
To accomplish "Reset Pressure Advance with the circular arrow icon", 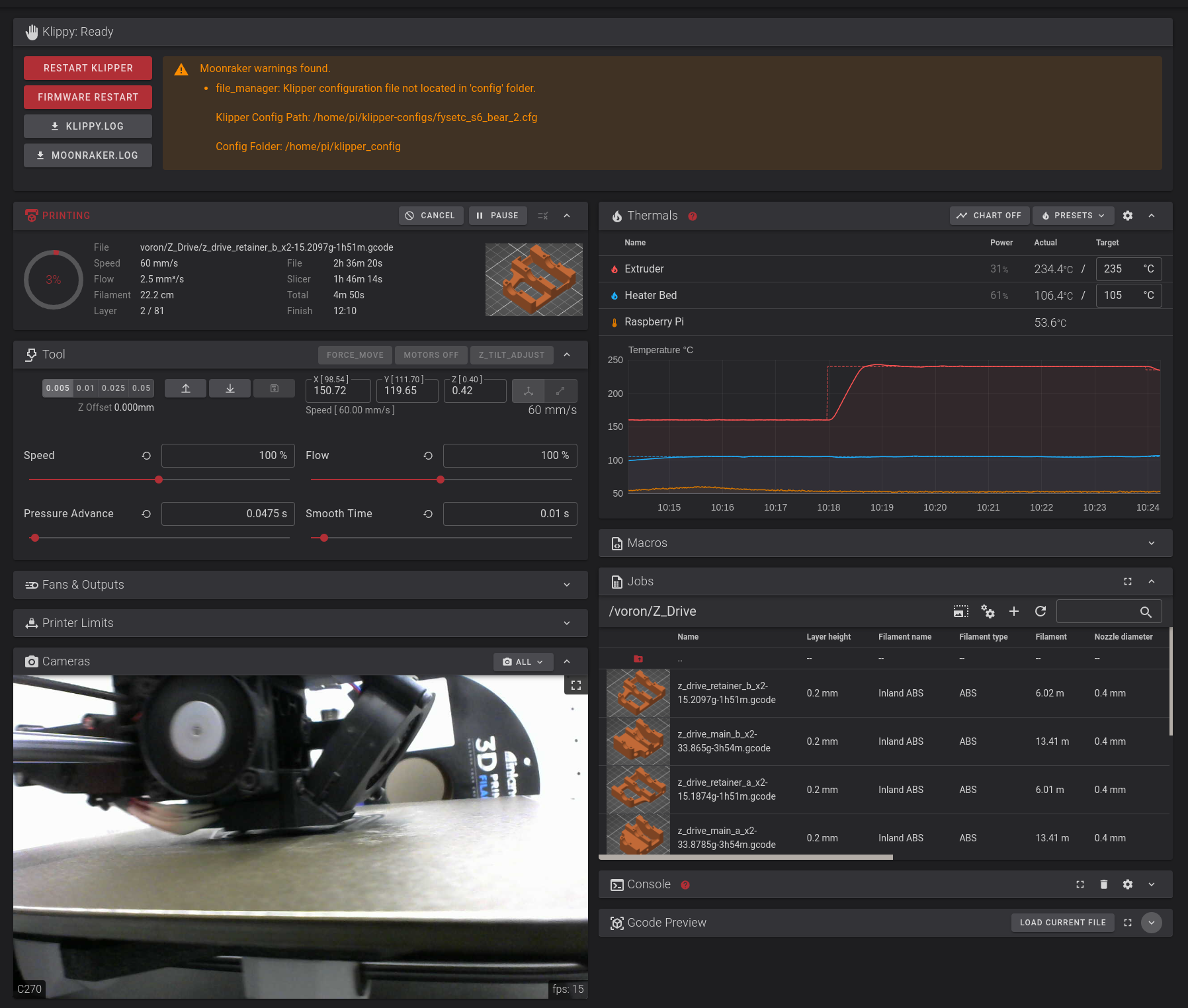I will (x=146, y=513).
